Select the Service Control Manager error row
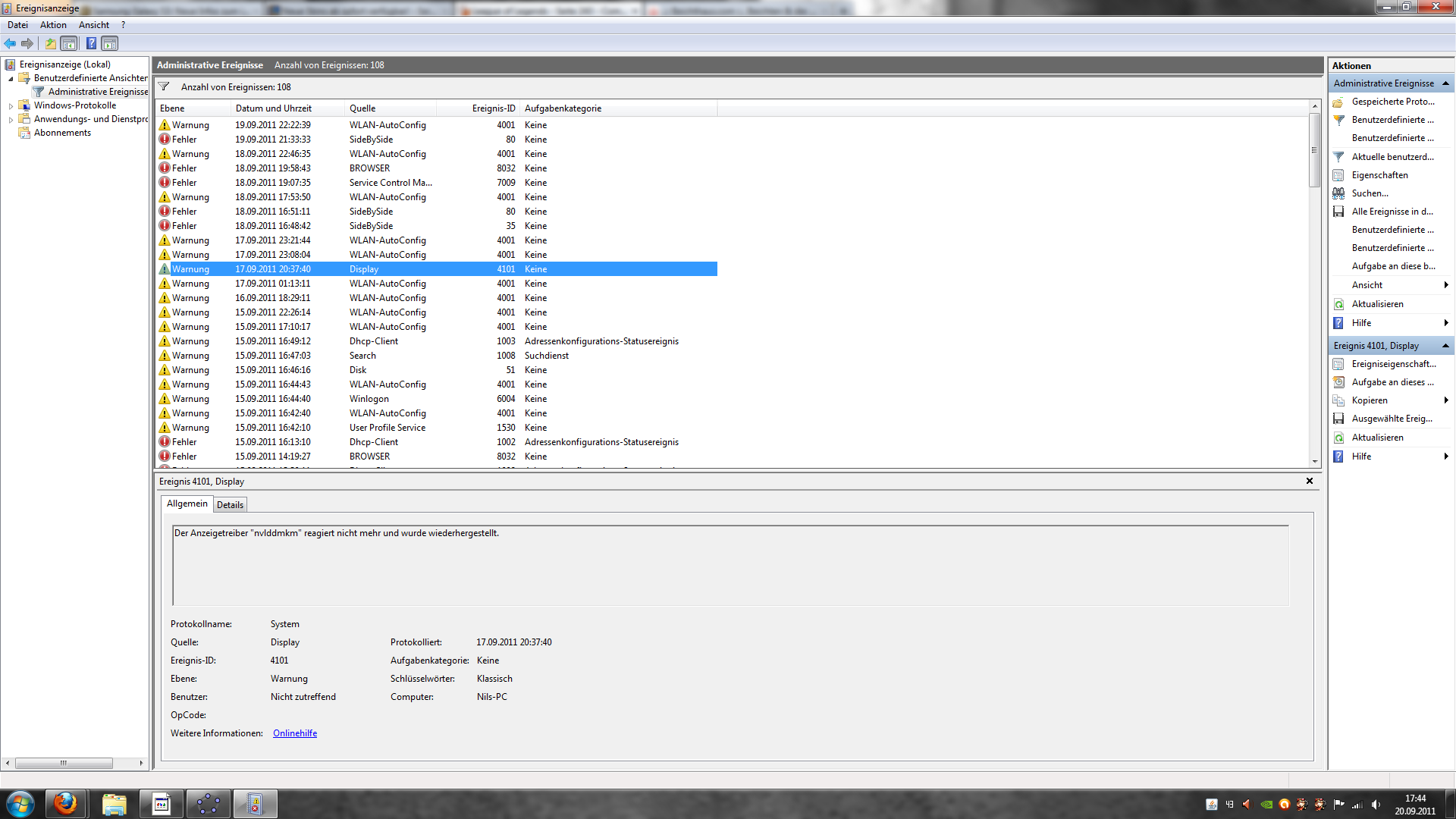 pyautogui.click(x=391, y=183)
